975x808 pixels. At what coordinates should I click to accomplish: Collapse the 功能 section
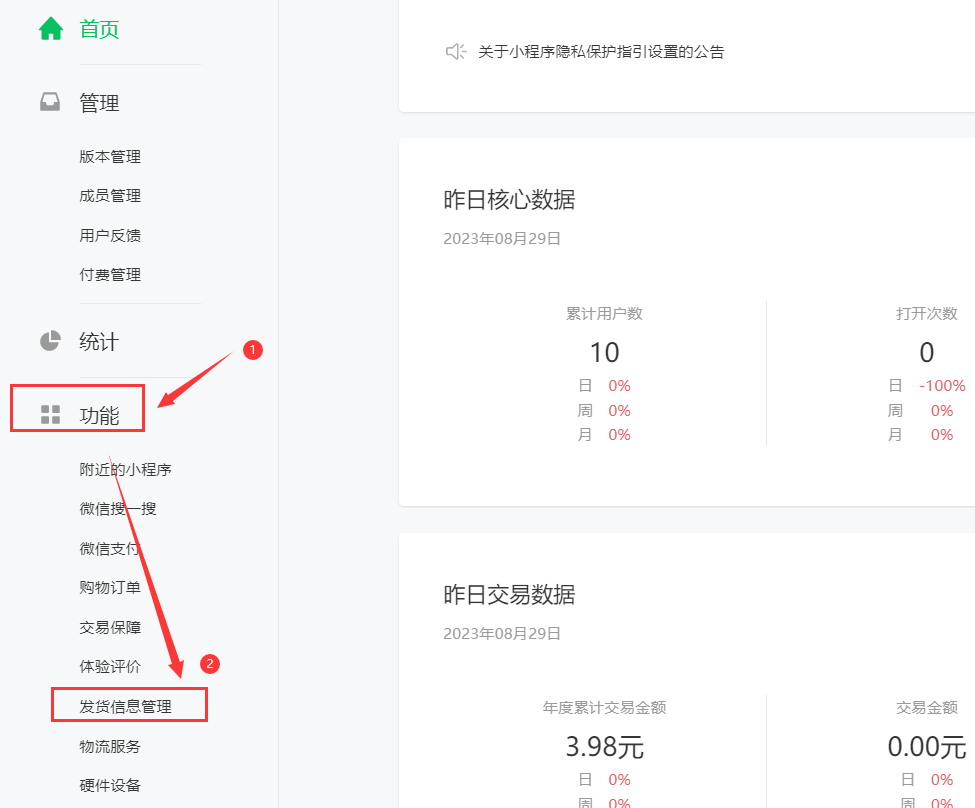(99, 415)
